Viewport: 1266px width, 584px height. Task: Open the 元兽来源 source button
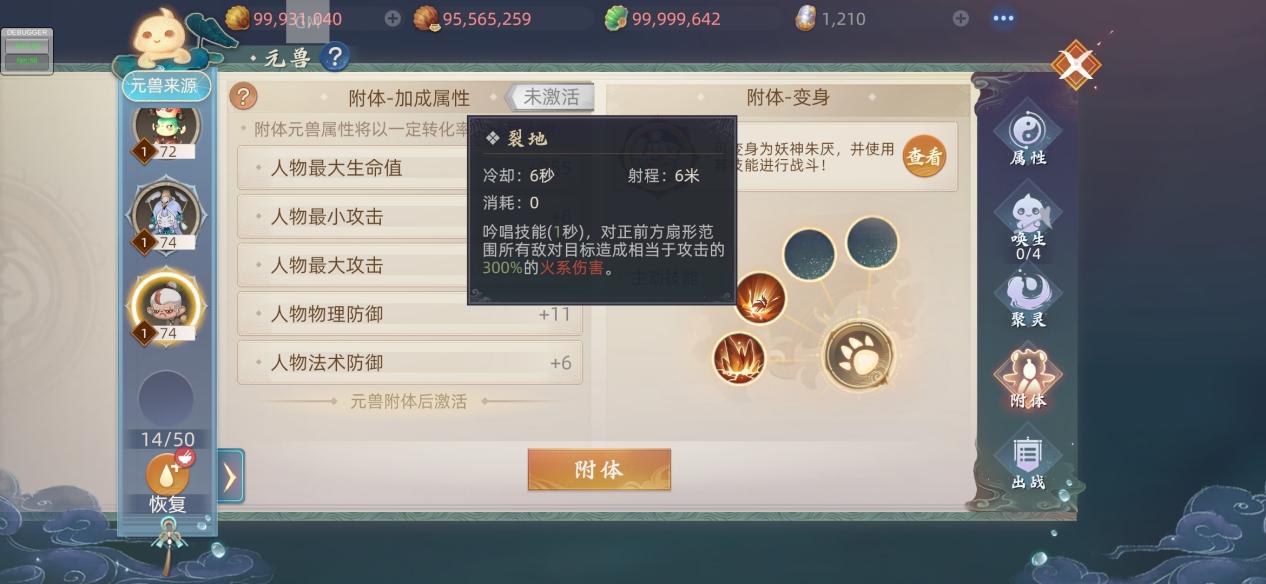click(167, 86)
